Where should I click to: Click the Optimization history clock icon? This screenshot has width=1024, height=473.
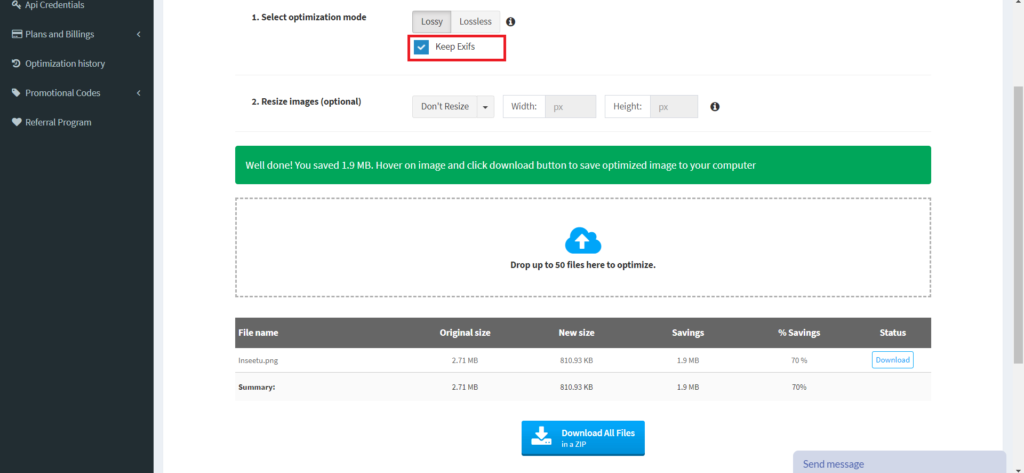17,63
